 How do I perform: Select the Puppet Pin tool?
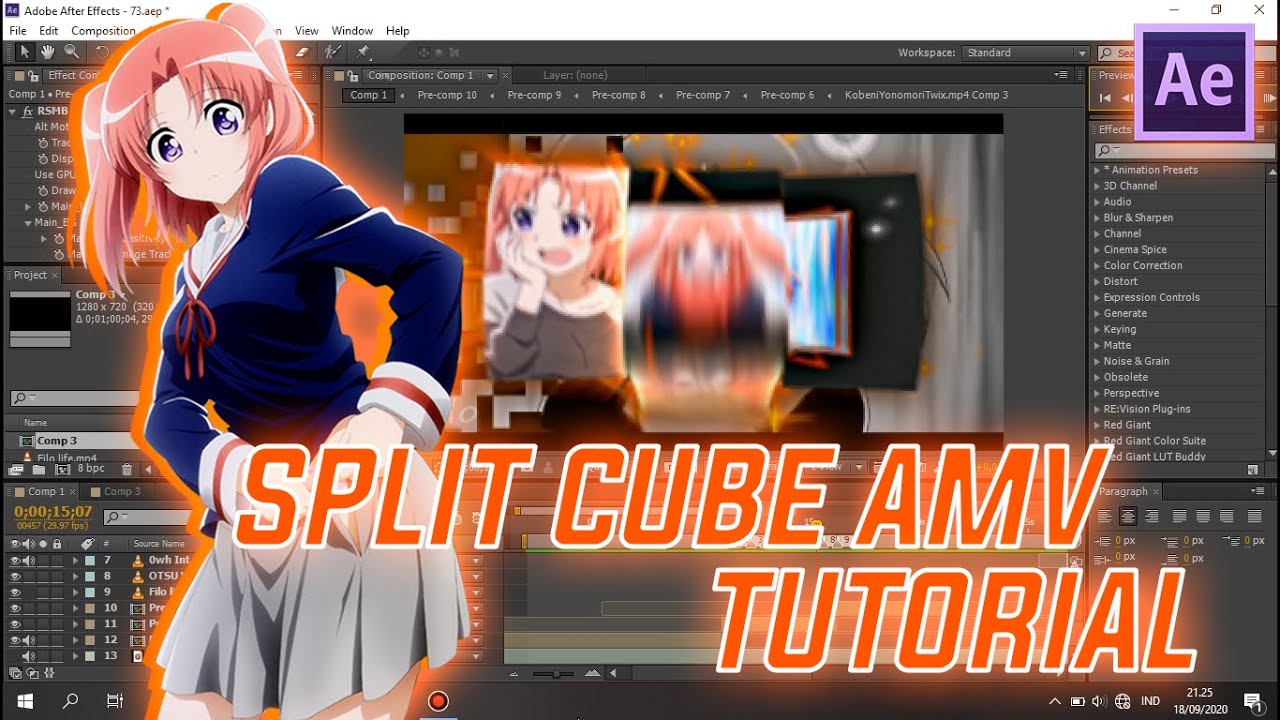pyautogui.click(x=363, y=52)
